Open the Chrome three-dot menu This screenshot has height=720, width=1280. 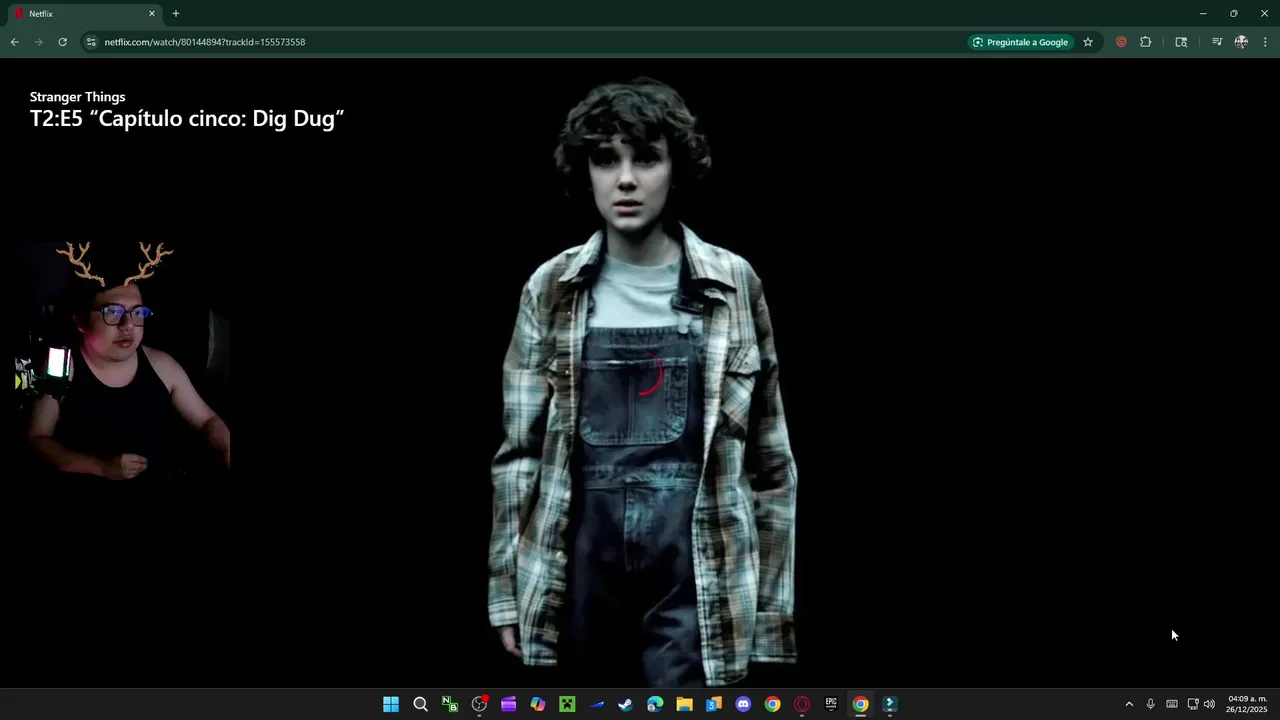tap(1266, 42)
